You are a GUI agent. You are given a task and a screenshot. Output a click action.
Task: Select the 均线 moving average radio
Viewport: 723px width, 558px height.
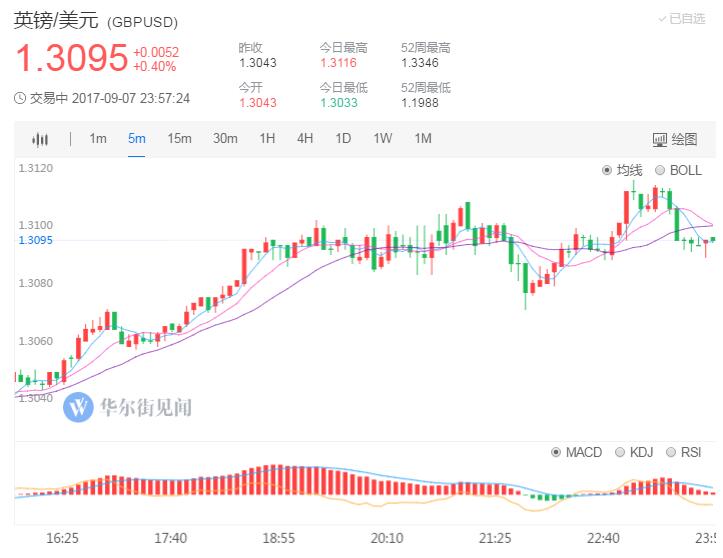(607, 170)
